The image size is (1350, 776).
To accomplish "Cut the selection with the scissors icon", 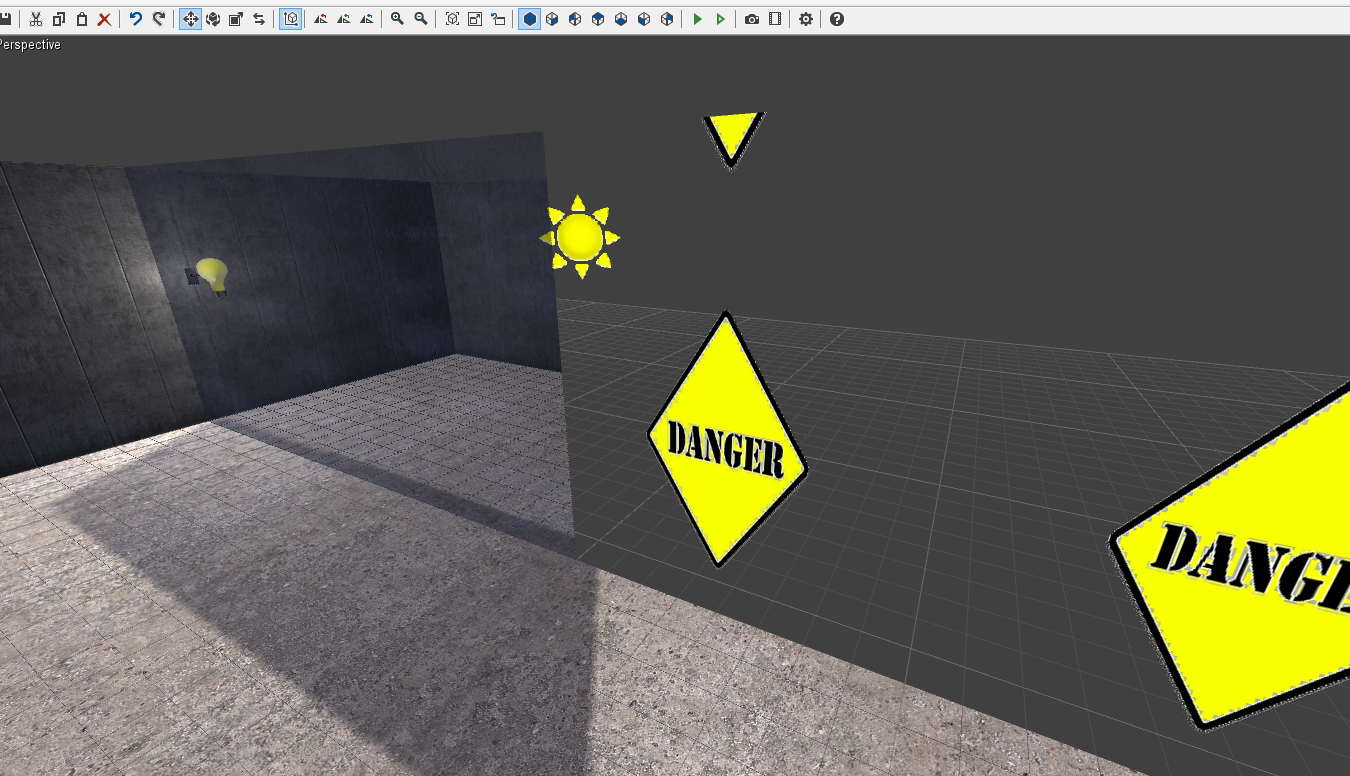I will point(36,19).
